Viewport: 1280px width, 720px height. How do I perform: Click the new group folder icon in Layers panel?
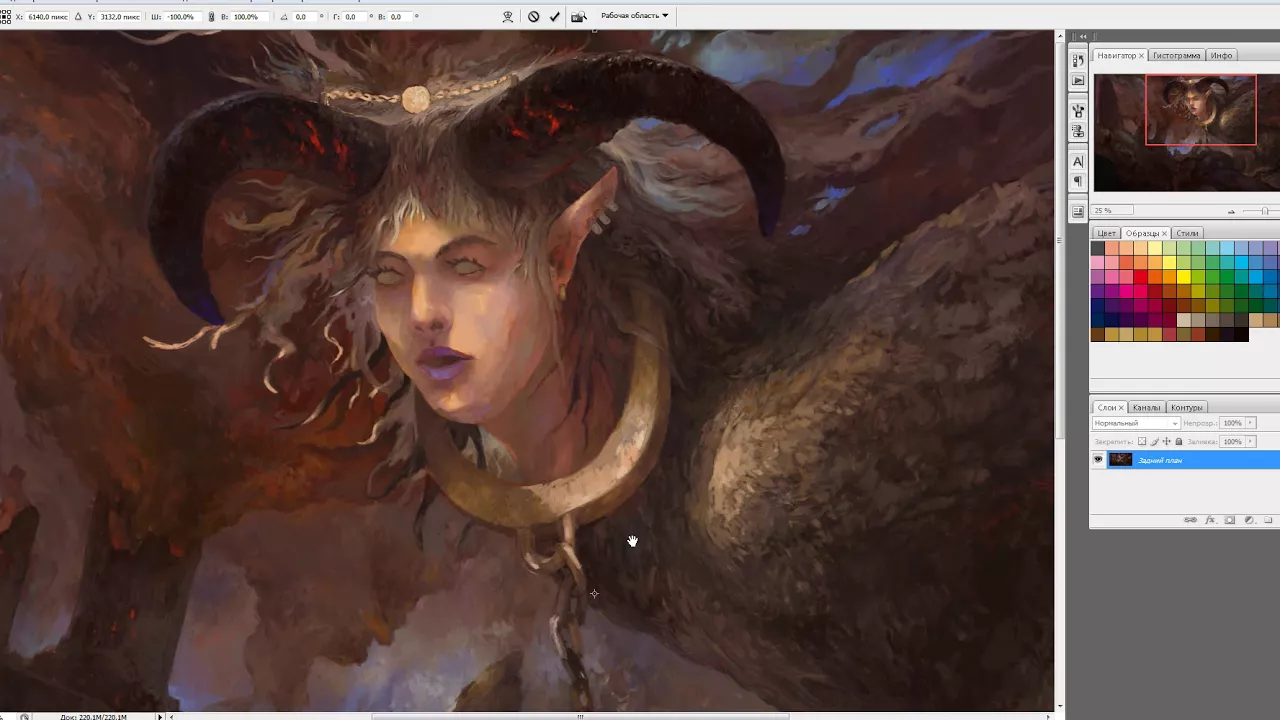pyautogui.click(x=1268, y=520)
